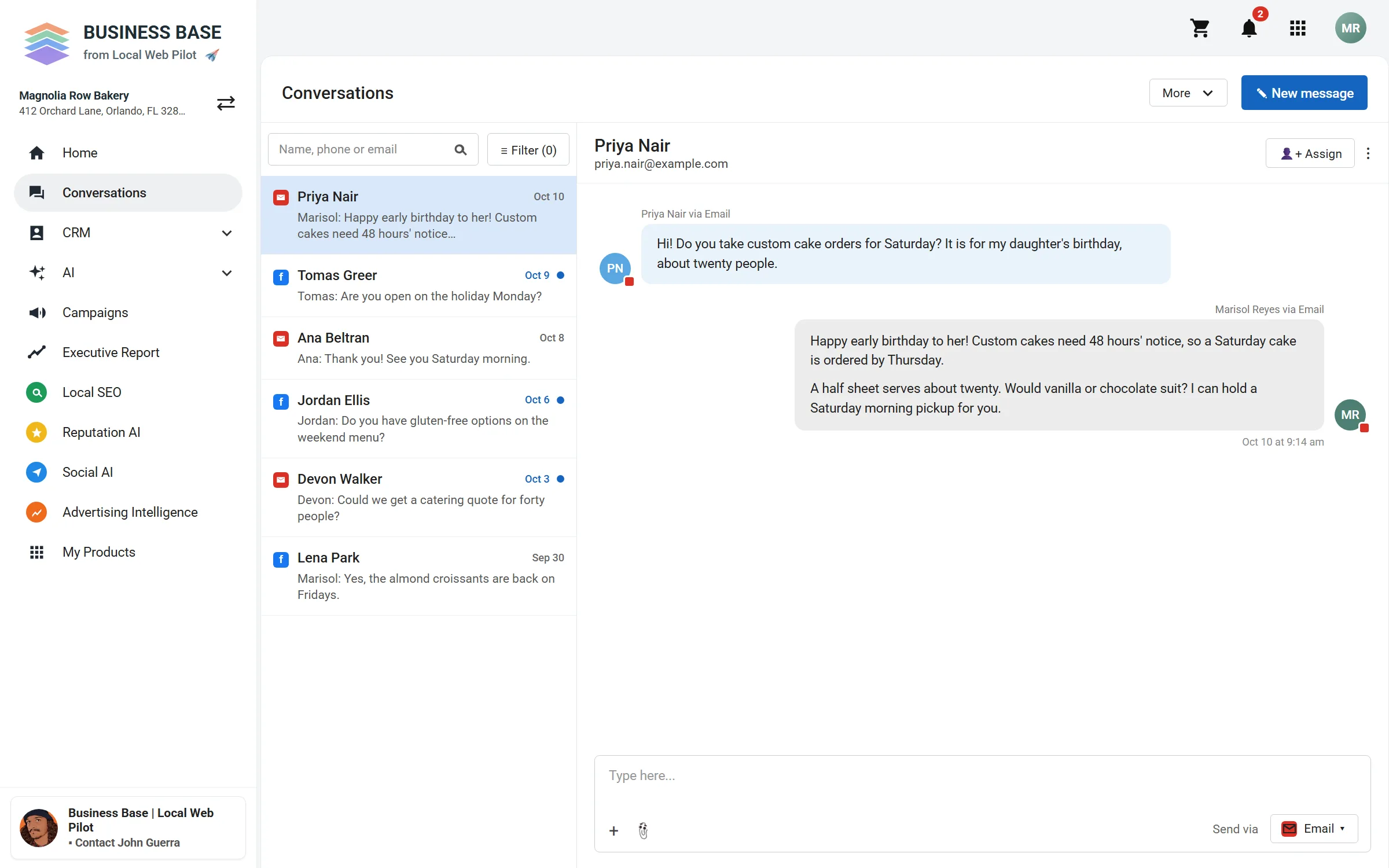Open the apps grid launcher
This screenshot has height=868, width=1389.
point(1298,28)
